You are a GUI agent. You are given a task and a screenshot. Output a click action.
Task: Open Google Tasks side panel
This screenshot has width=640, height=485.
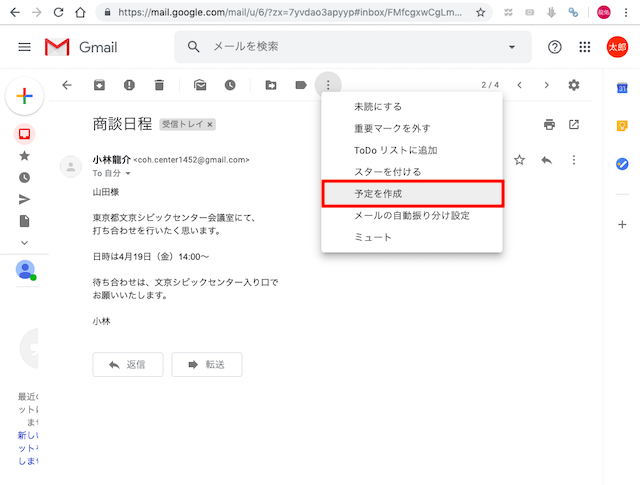(x=622, y=164)
